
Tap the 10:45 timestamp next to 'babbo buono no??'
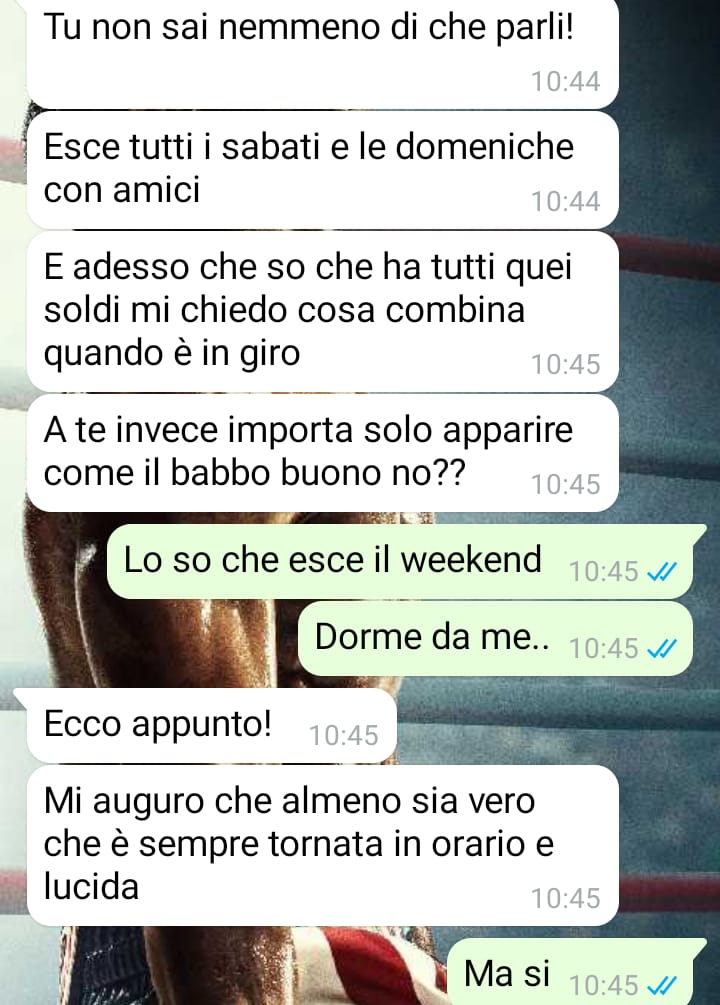pyautogui.click(x=565, y=485)
